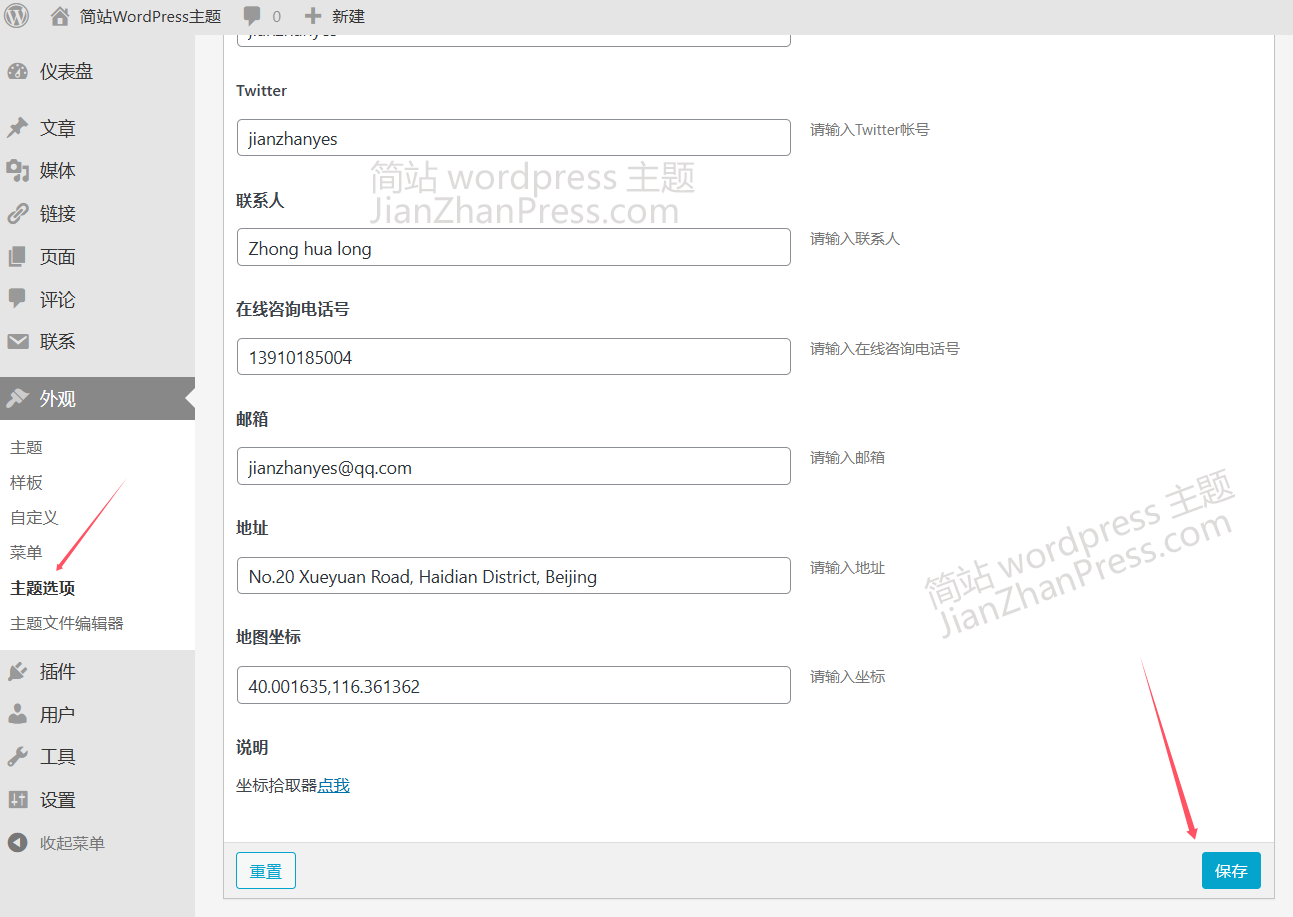The width and height of the screenshot is (1293, 917).
Task: Open Posts via the pushpin icon
Action: click(17, 128)
